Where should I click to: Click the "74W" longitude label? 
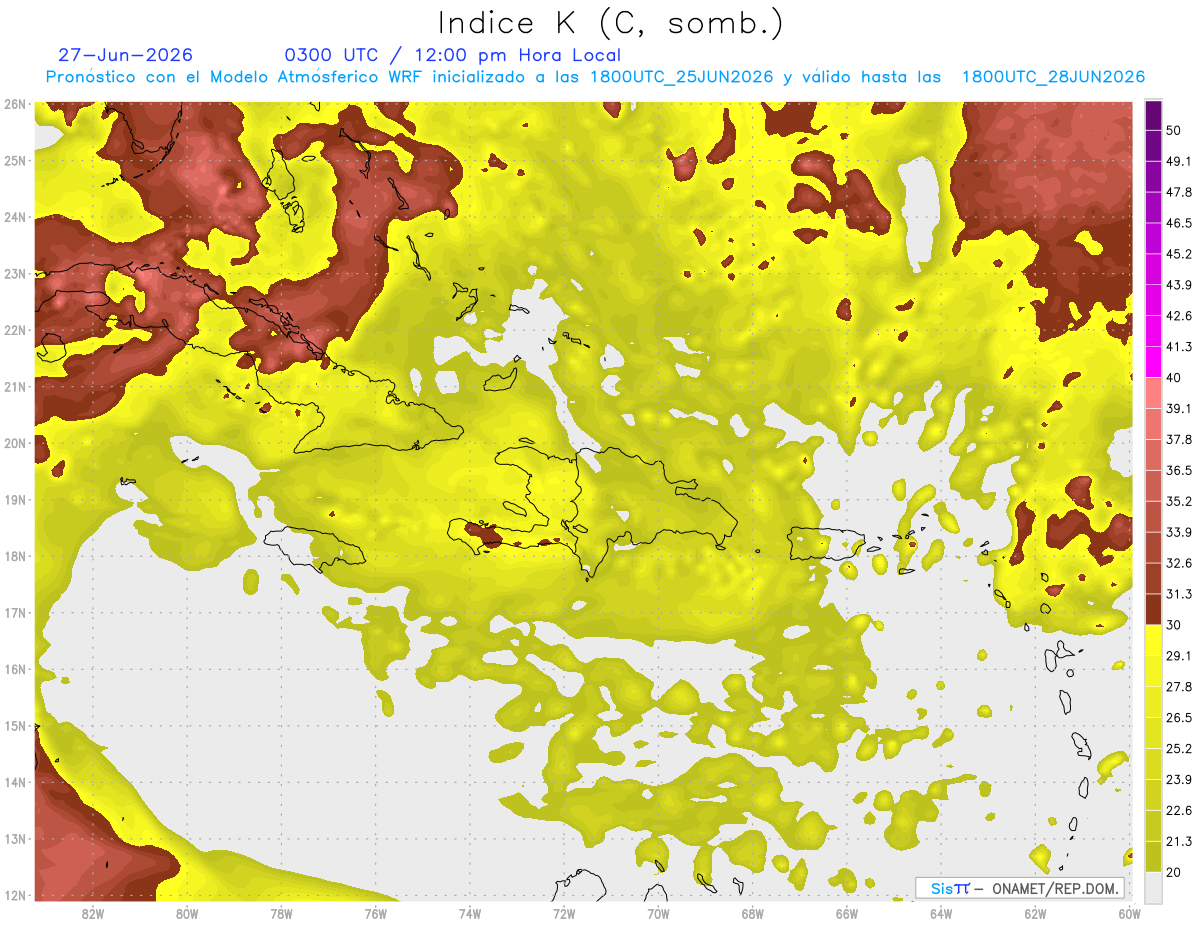tap(470, 914)
